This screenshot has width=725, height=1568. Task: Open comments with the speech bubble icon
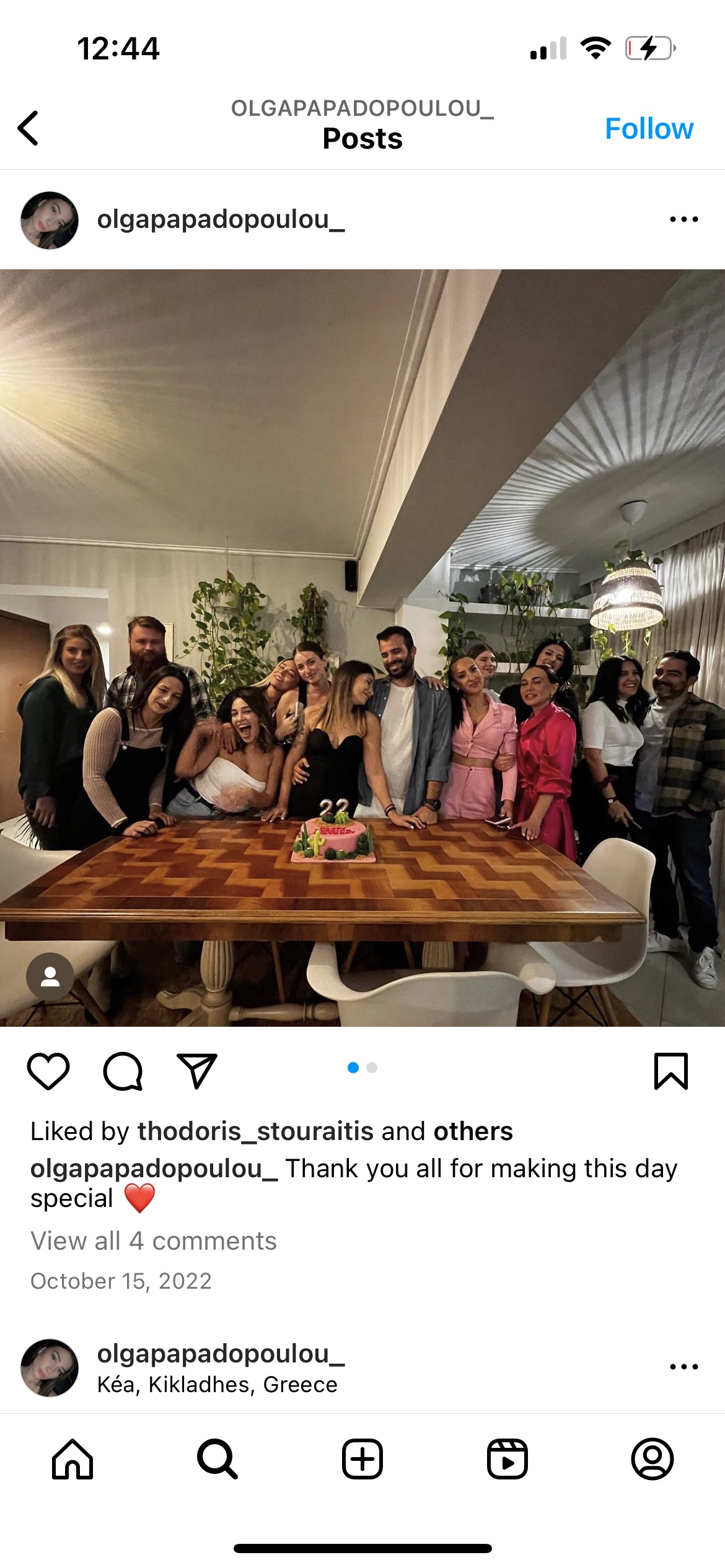[x=123, y=1071]
